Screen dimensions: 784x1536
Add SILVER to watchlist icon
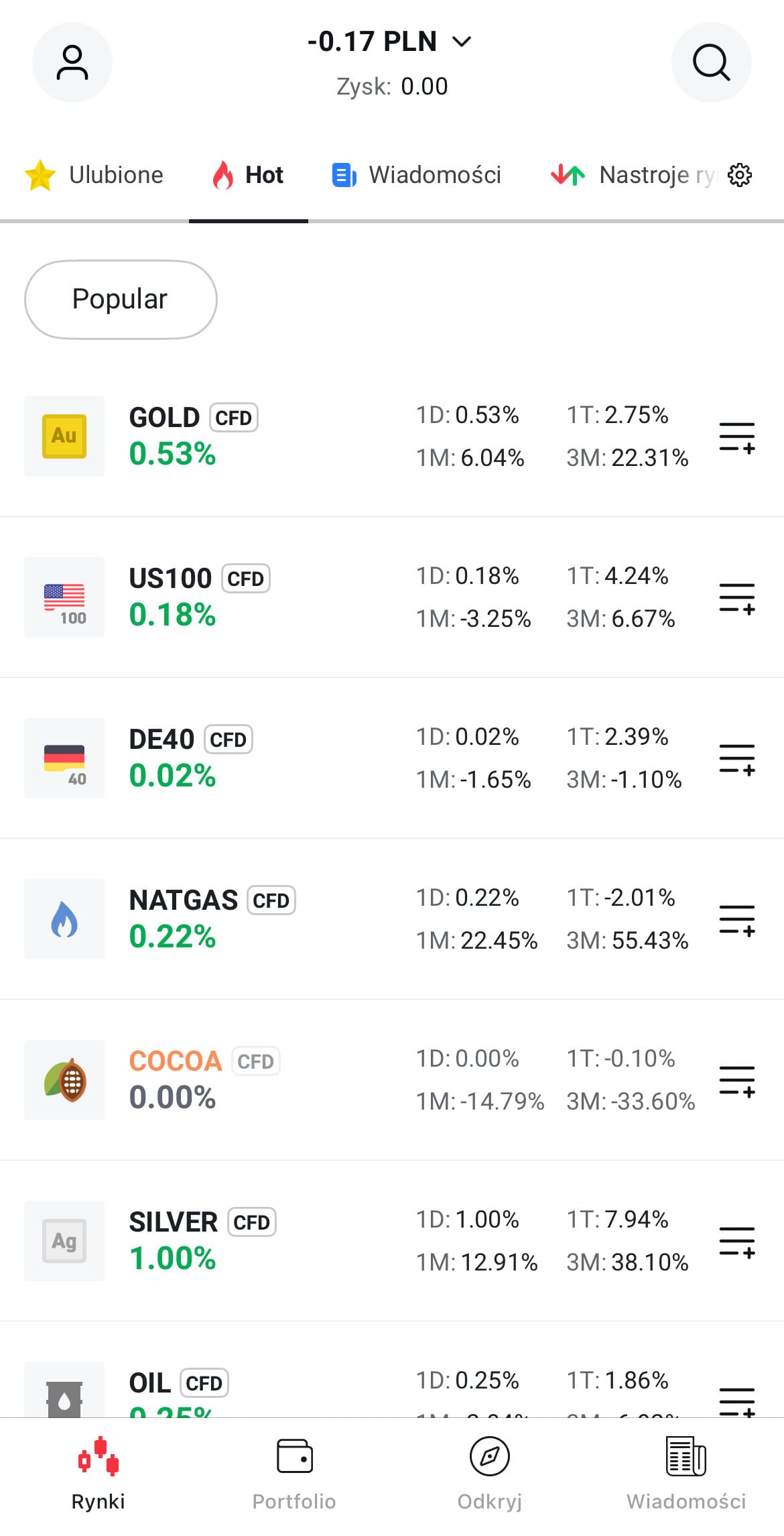point(736,1242)
